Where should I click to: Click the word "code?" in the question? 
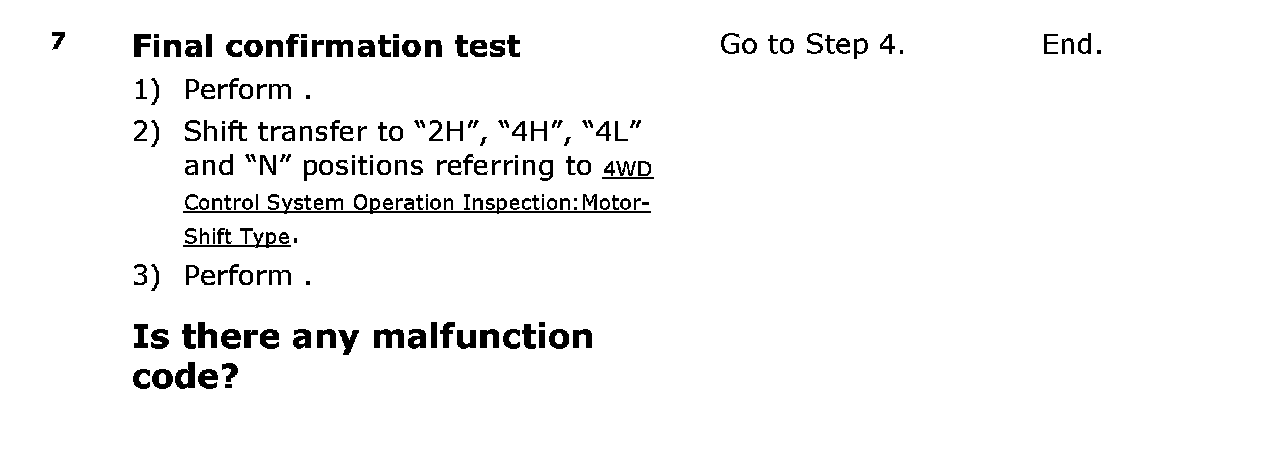(185, 377)
